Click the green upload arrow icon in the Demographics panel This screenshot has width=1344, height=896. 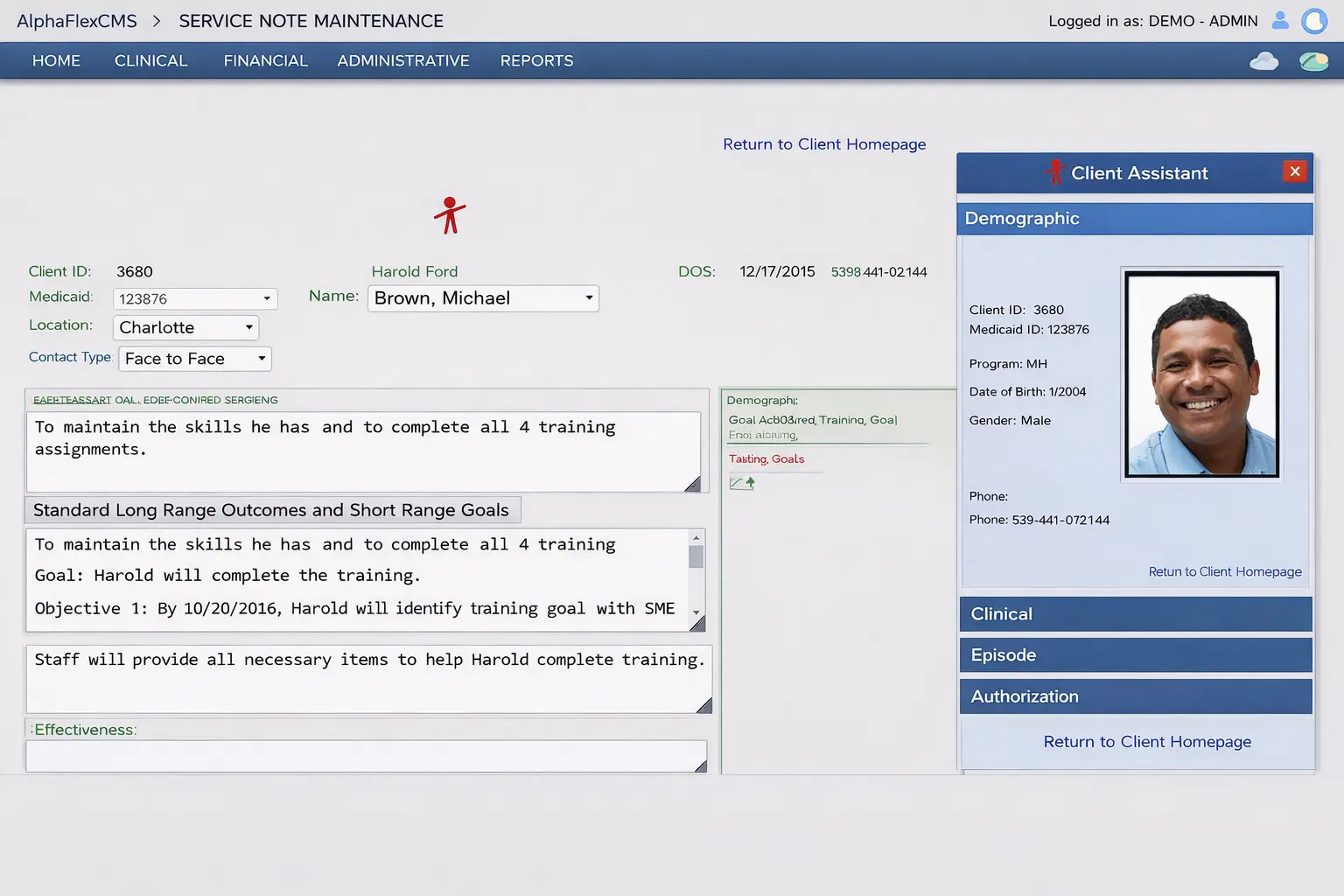(x=749, y=482)
